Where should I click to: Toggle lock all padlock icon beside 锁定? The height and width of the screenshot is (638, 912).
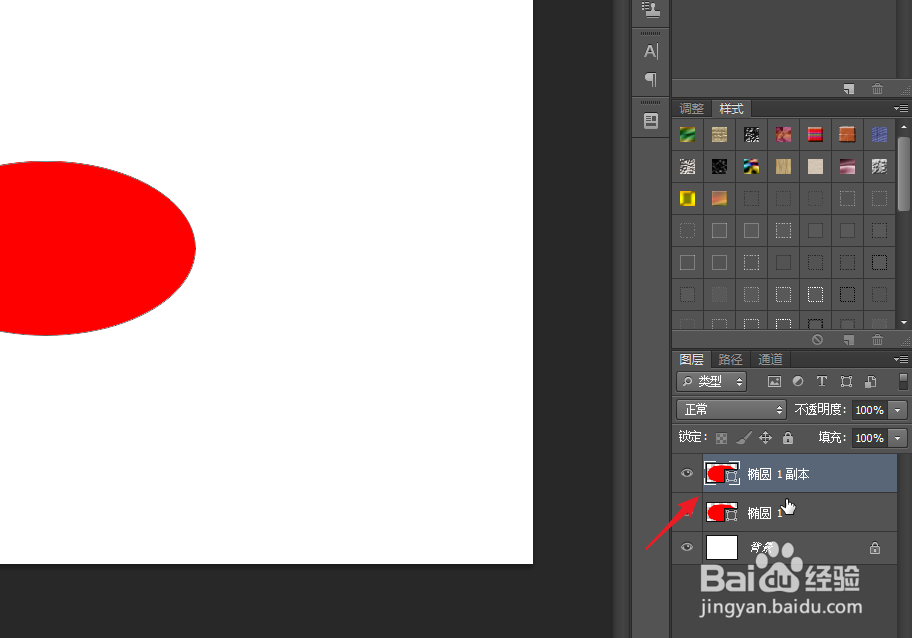tap(788, 438)
